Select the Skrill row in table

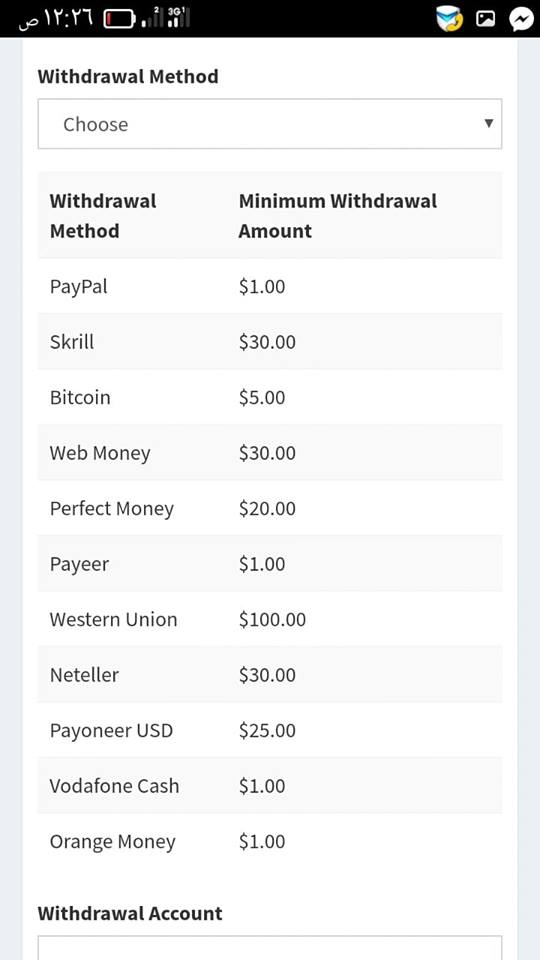[270, 342]
